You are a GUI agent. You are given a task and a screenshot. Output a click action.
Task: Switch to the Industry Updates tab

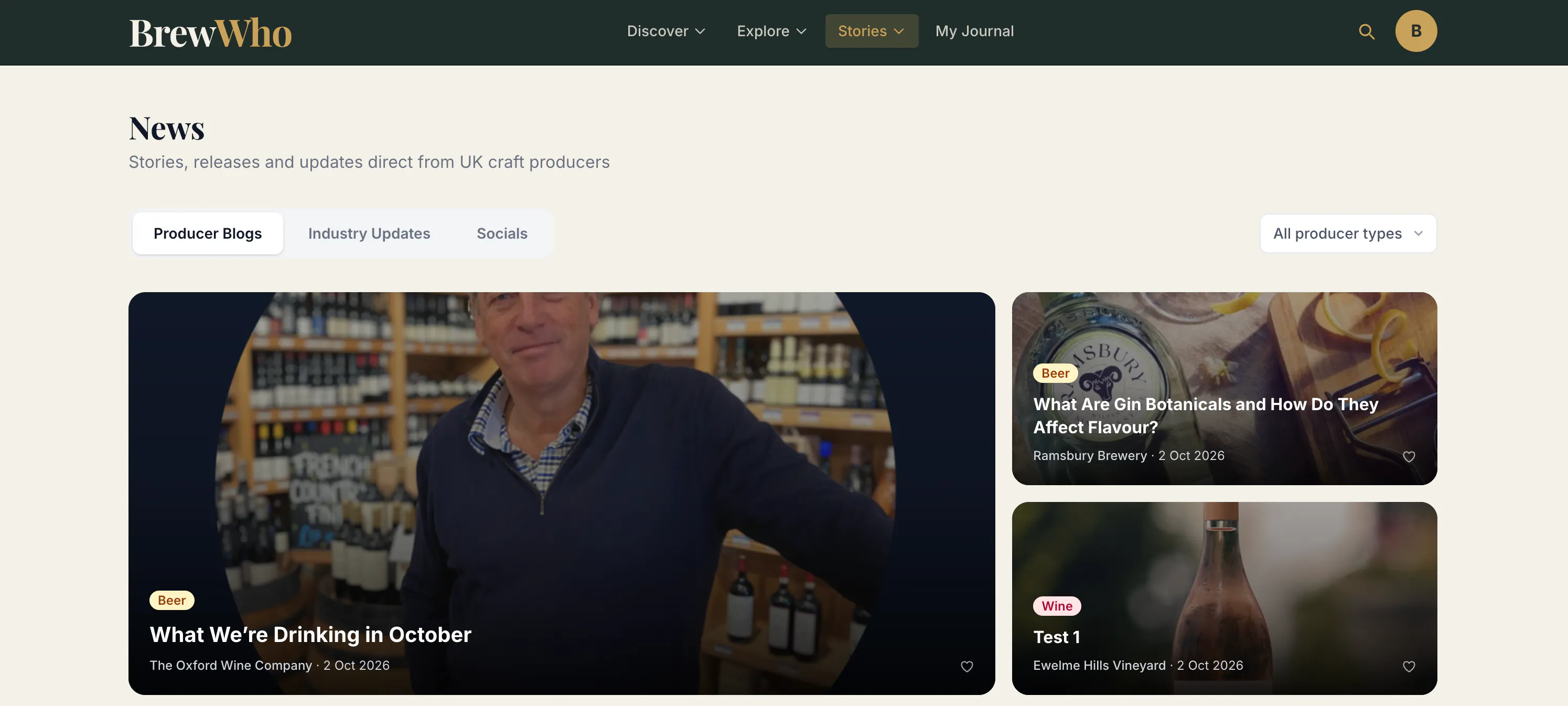click(x=369, y=234)
